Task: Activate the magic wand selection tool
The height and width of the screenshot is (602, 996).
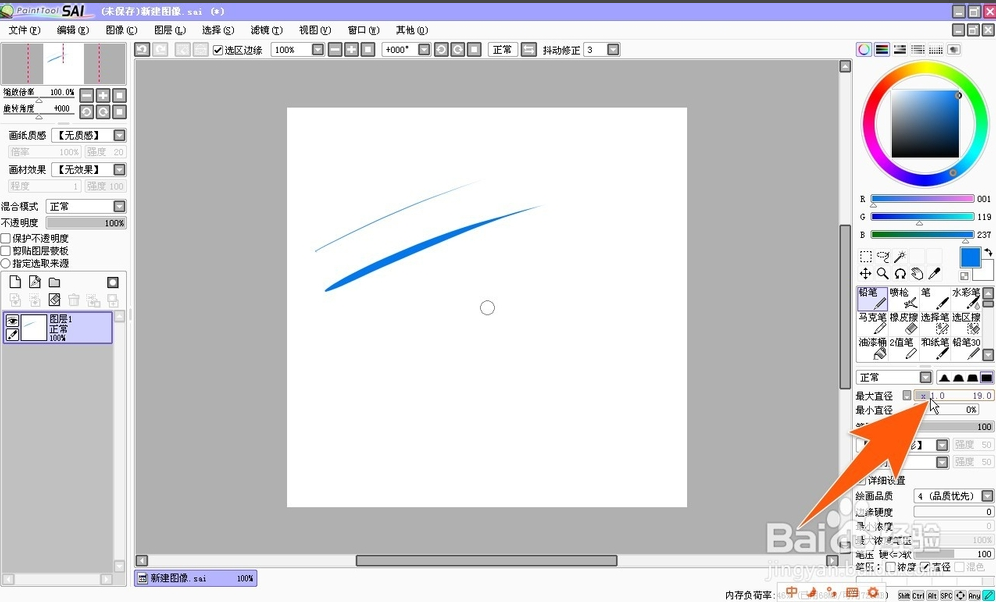Action: [900, 257]
